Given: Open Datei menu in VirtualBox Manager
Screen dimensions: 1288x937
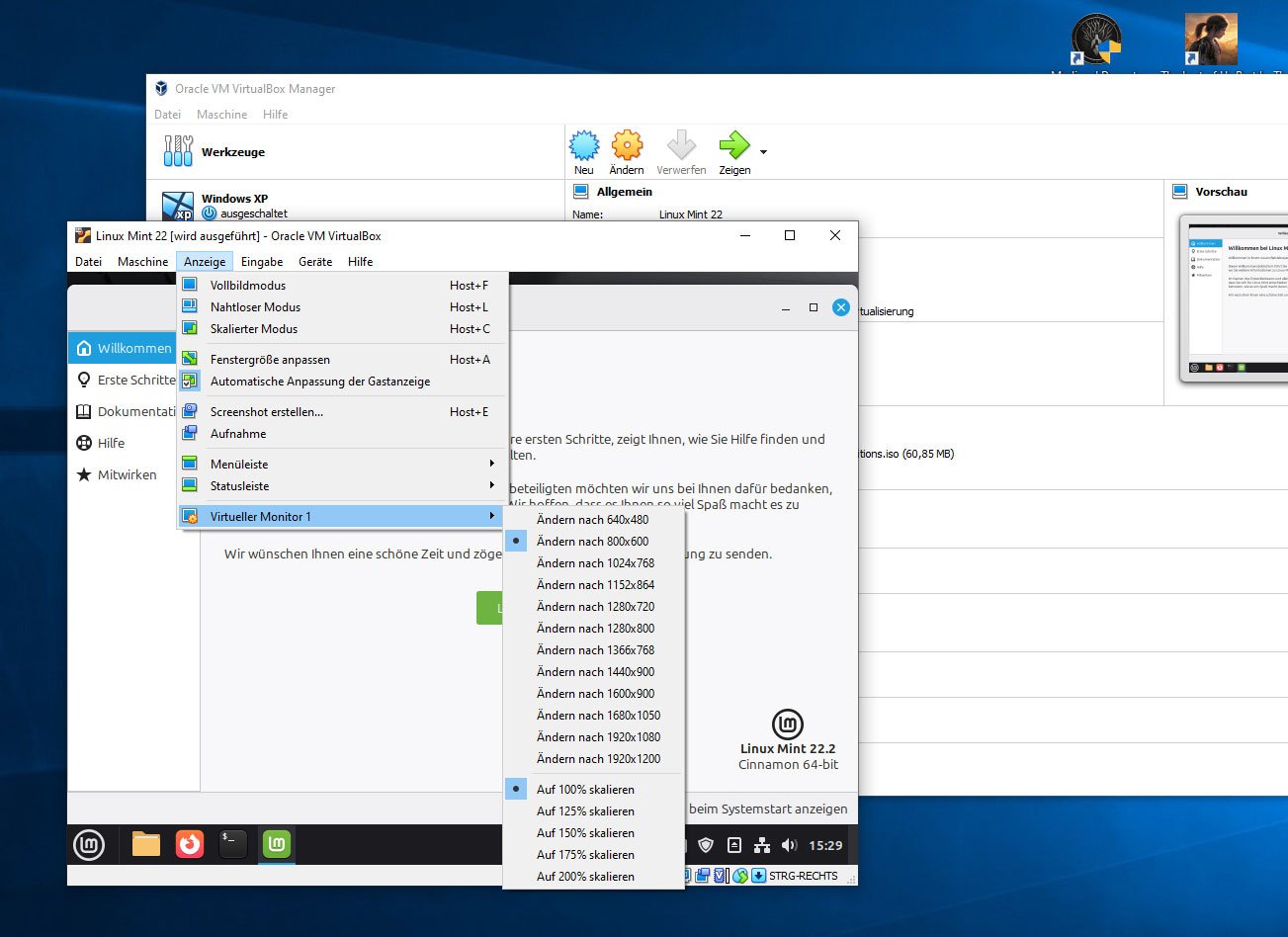Looking at the screenshot, I should coord(167,115).
